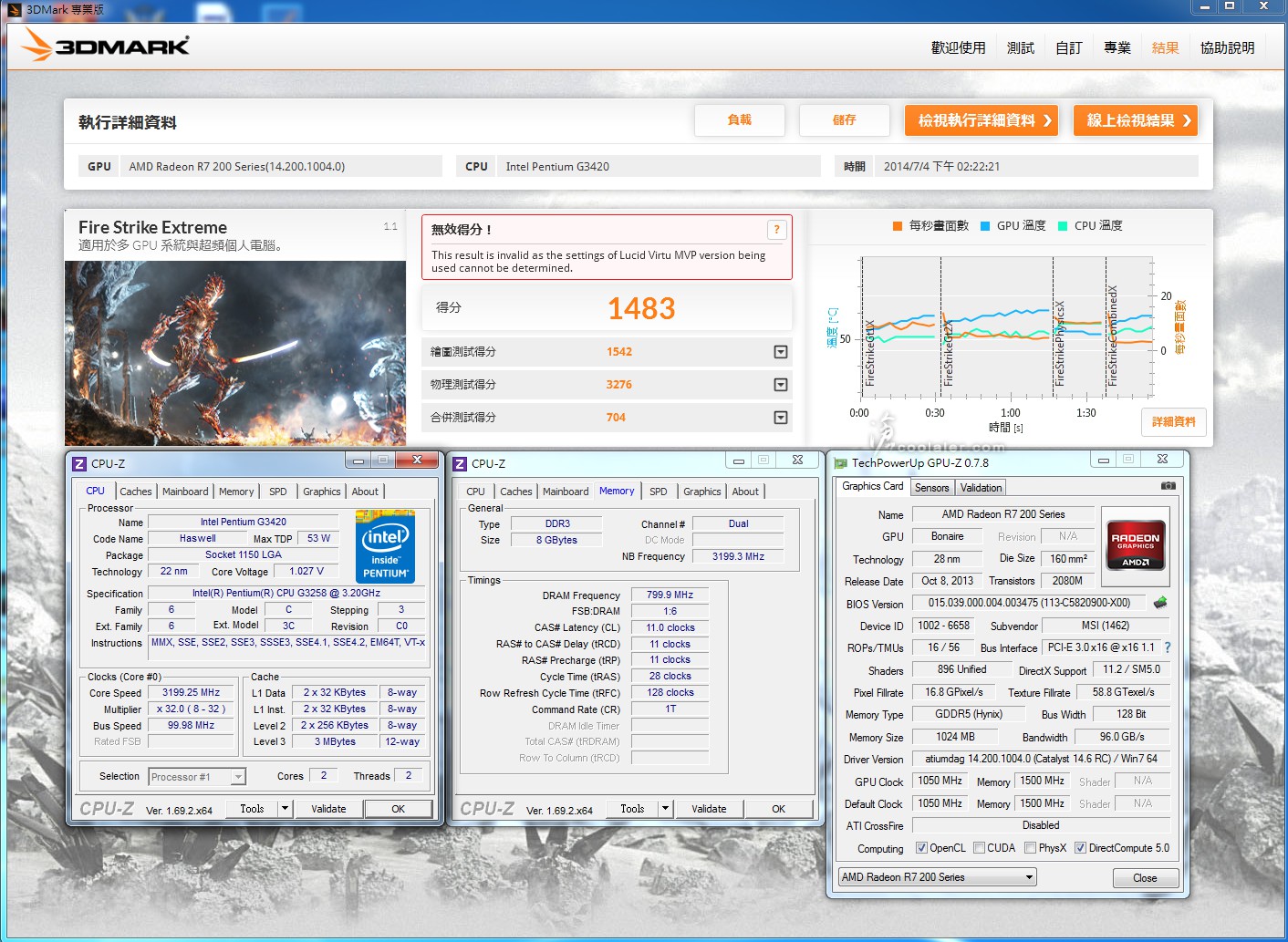This screenshot has width=1288, height=942.
Task: Switch to Memory tab in left CPU-Z window
Action: [x=236, y=492]
